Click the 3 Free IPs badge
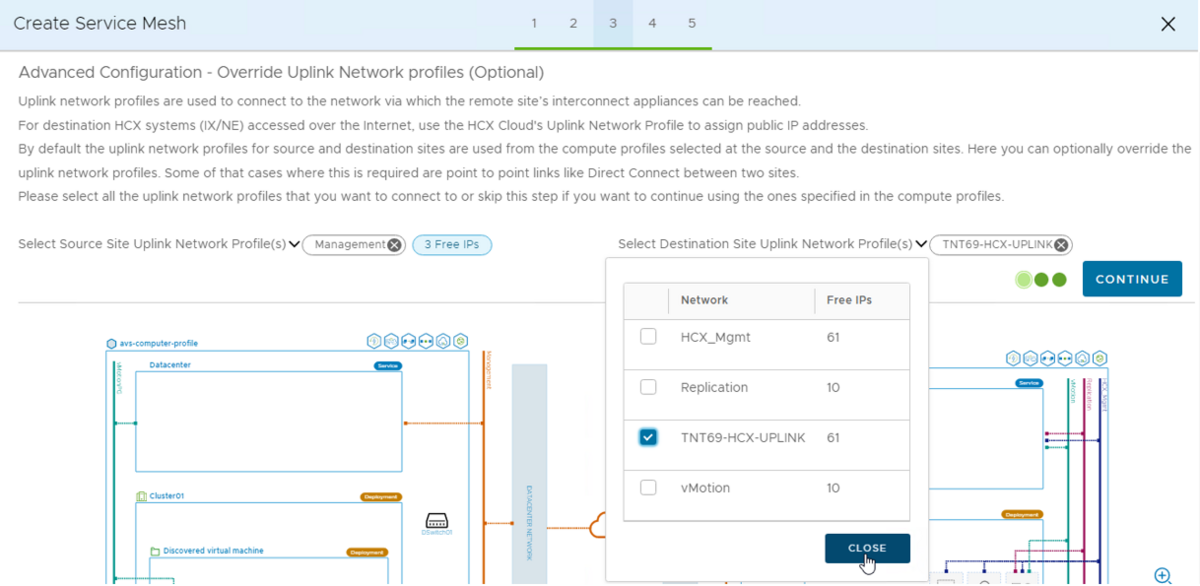The height and width of the screenshot is (586, 1200). point(452,245)
